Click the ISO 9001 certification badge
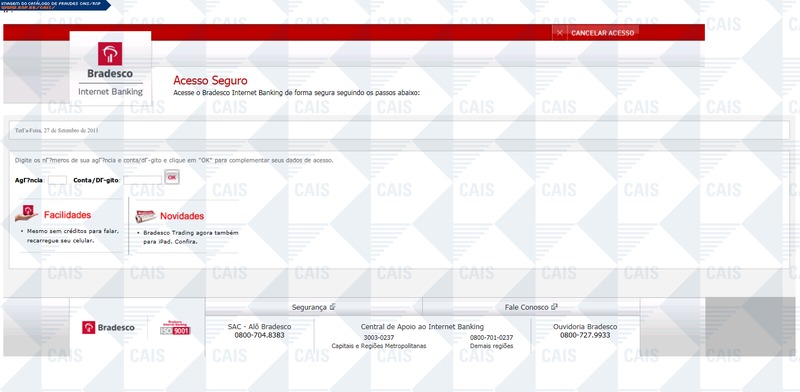 click(176, 328)
